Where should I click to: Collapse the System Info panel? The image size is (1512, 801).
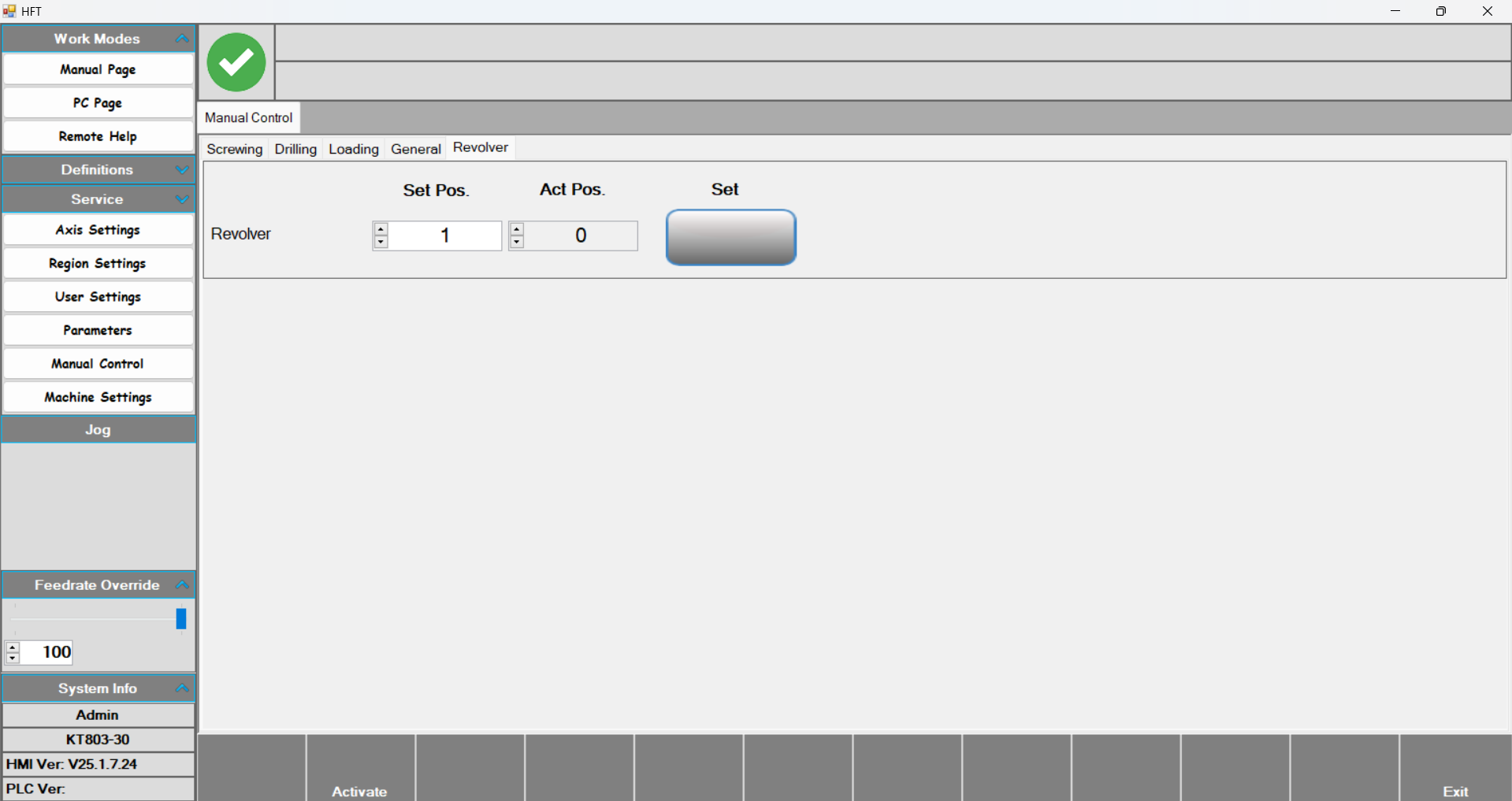[182, 688]
